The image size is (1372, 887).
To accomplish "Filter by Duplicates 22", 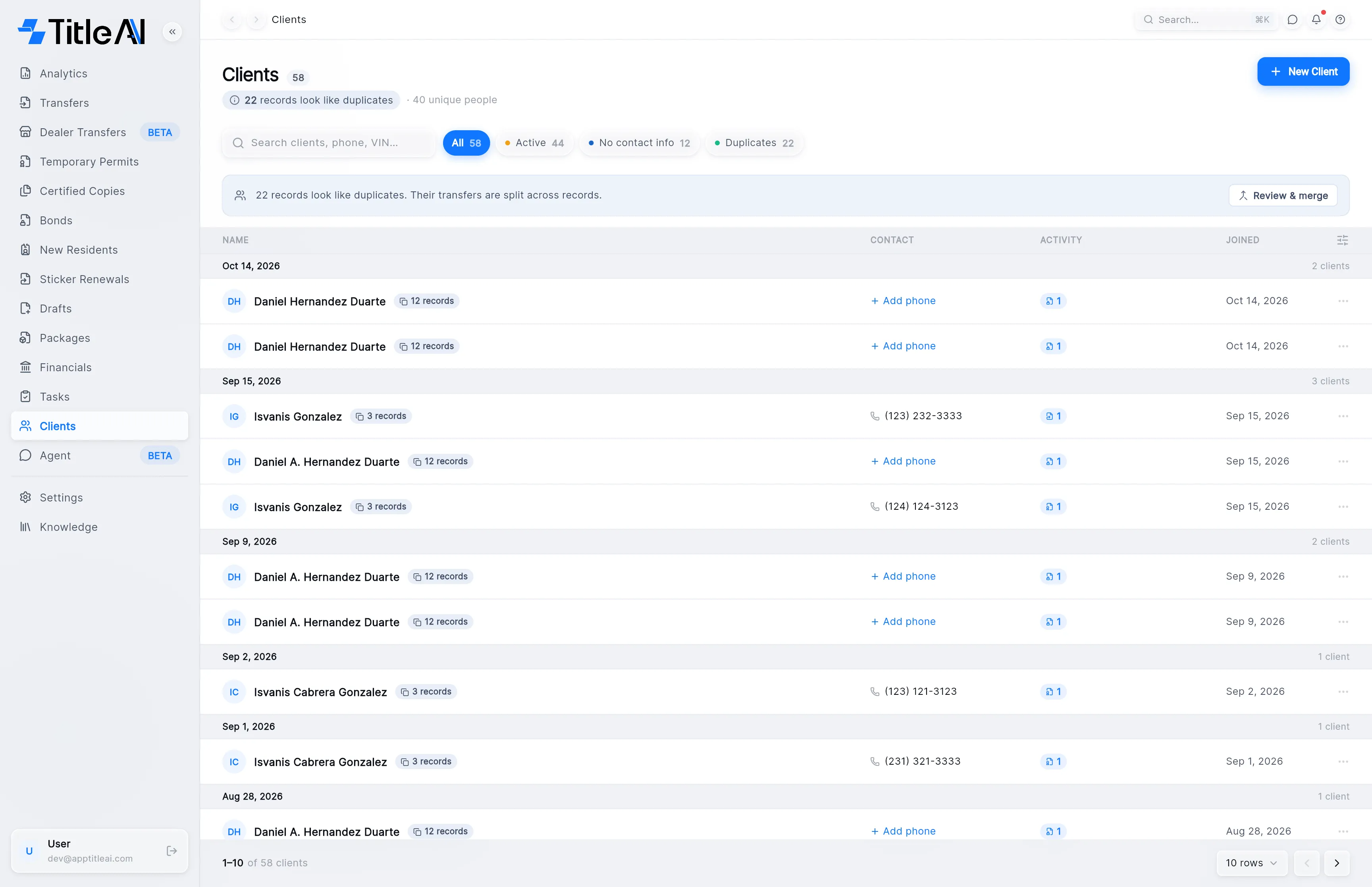I will [x=754, y=143].
